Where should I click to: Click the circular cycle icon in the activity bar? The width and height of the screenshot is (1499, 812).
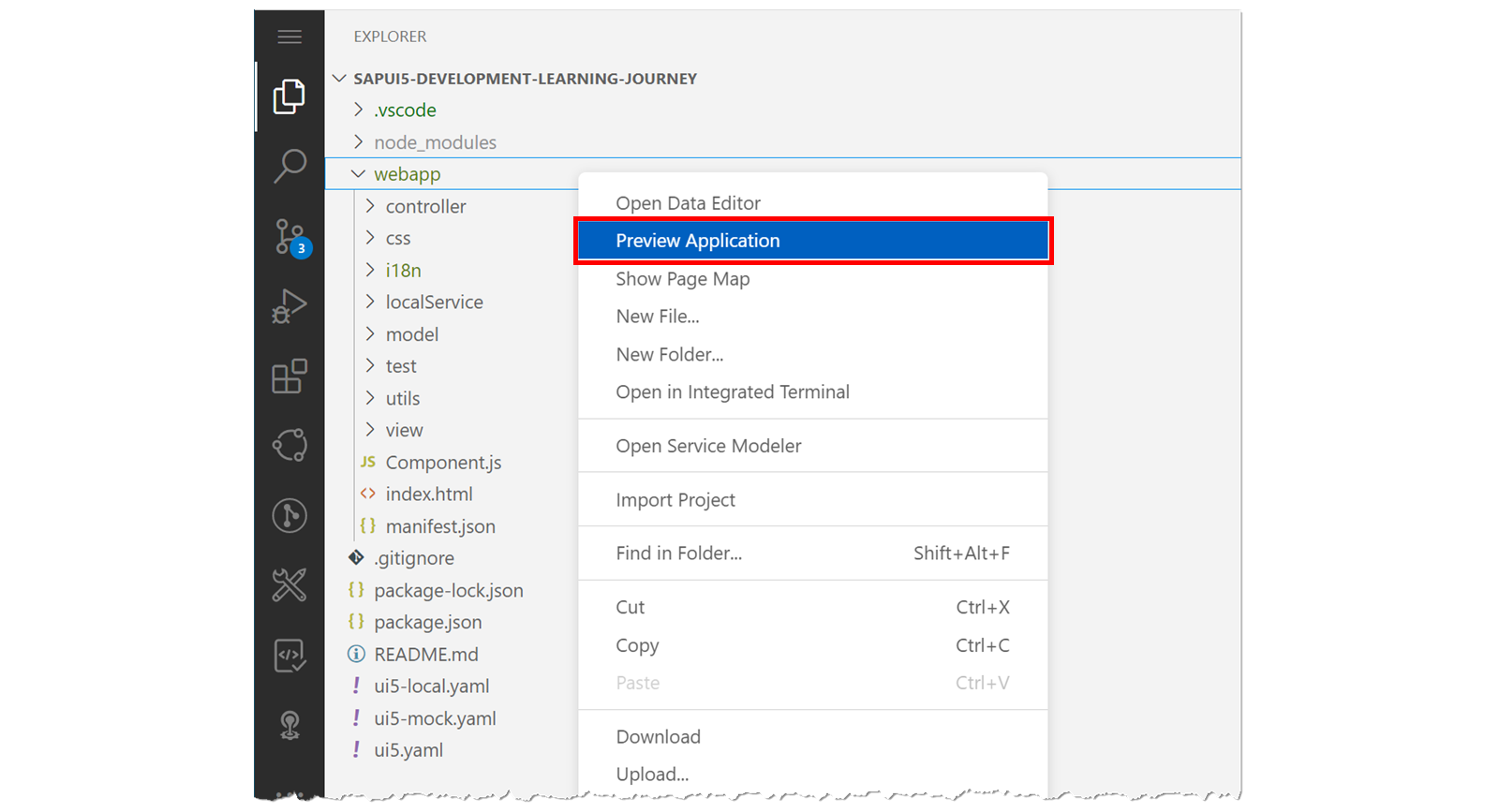[x=289, y=446]
